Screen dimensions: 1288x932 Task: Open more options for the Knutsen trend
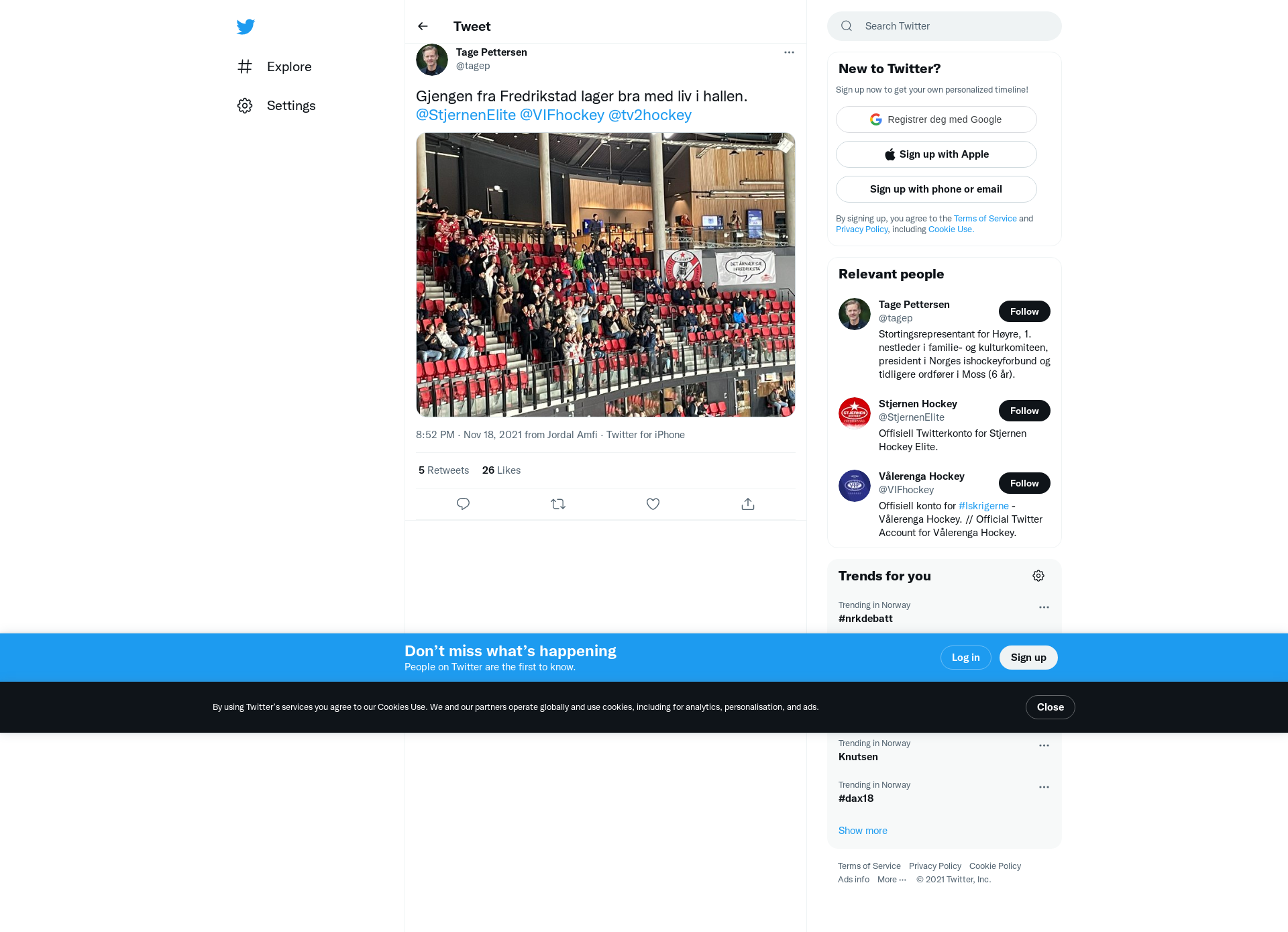[x=1044, y=745]
